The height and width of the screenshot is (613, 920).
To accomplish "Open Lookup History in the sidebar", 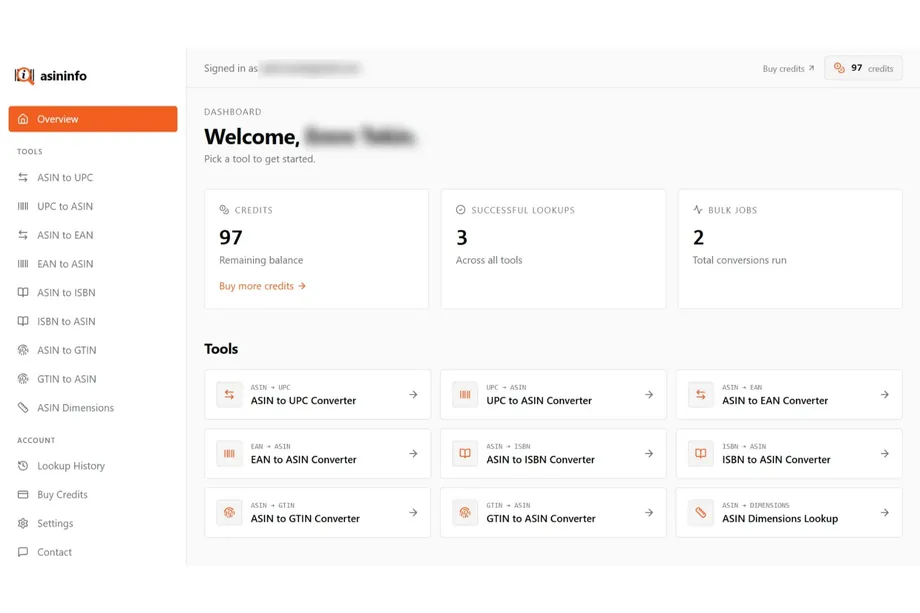I will (93, 466).
